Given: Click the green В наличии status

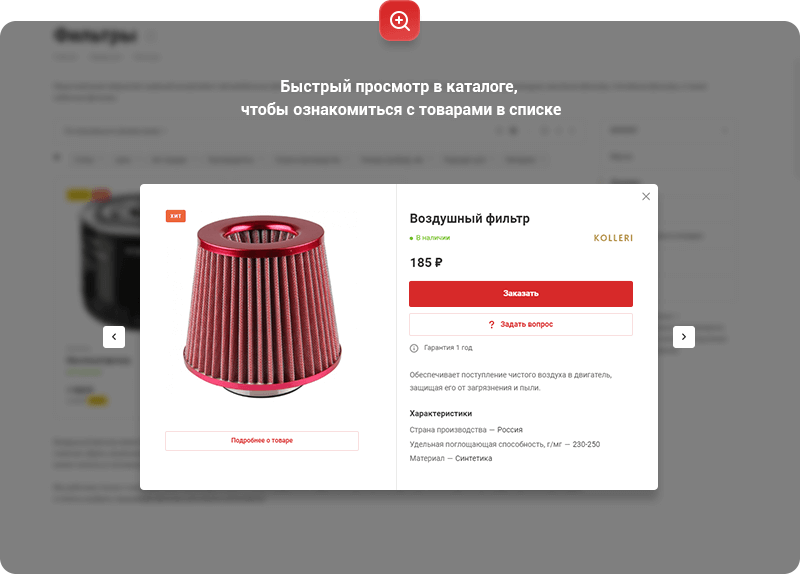Looking at the screenshot, I should click(430, 238).
